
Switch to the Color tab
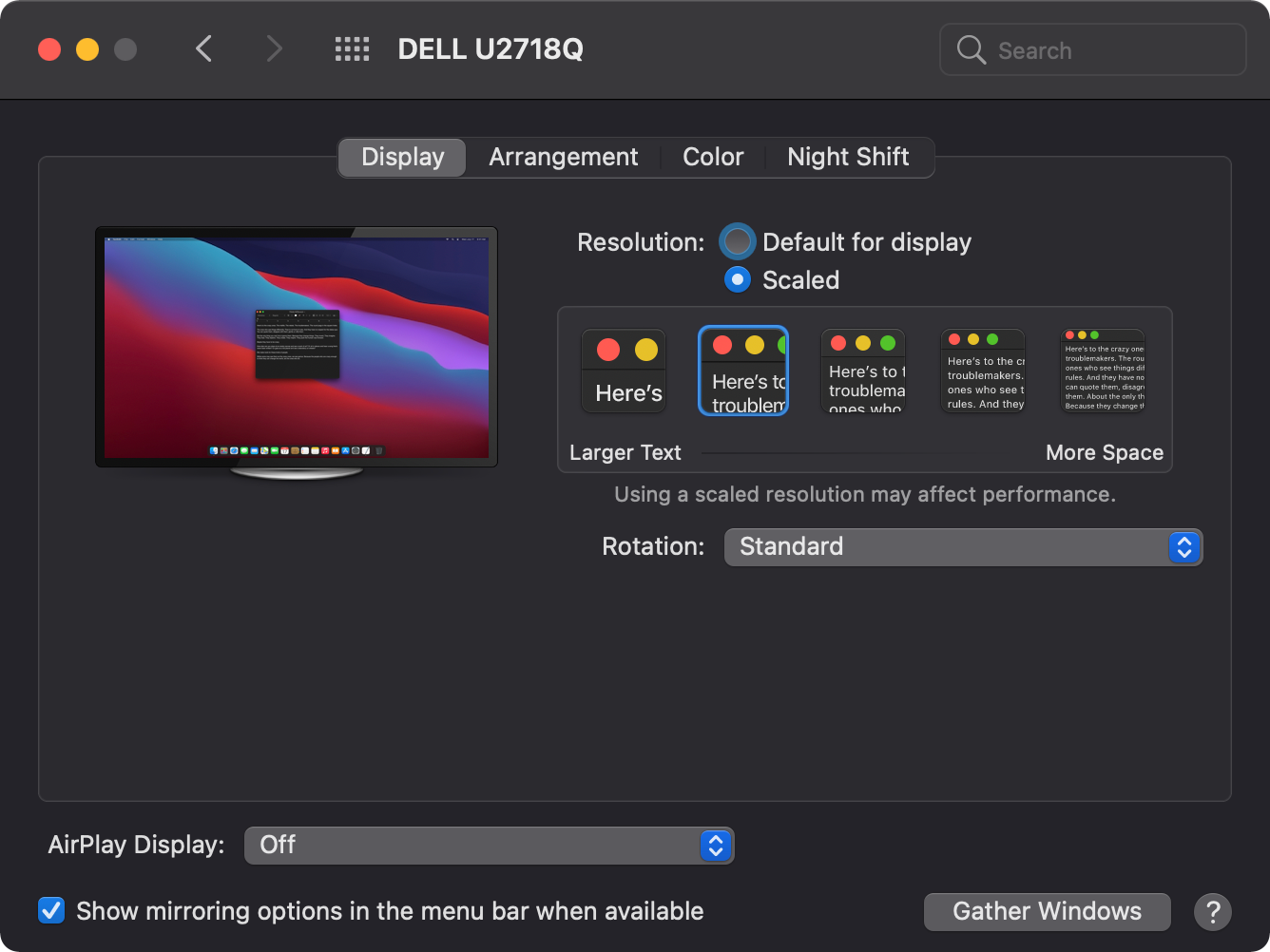(x=713, y=157)
